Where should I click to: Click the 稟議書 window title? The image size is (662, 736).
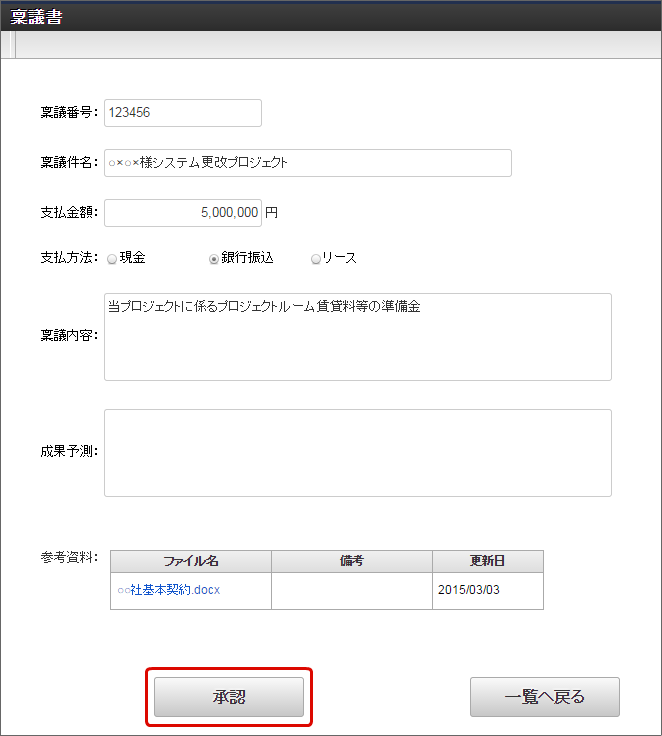tap(37, 17)
